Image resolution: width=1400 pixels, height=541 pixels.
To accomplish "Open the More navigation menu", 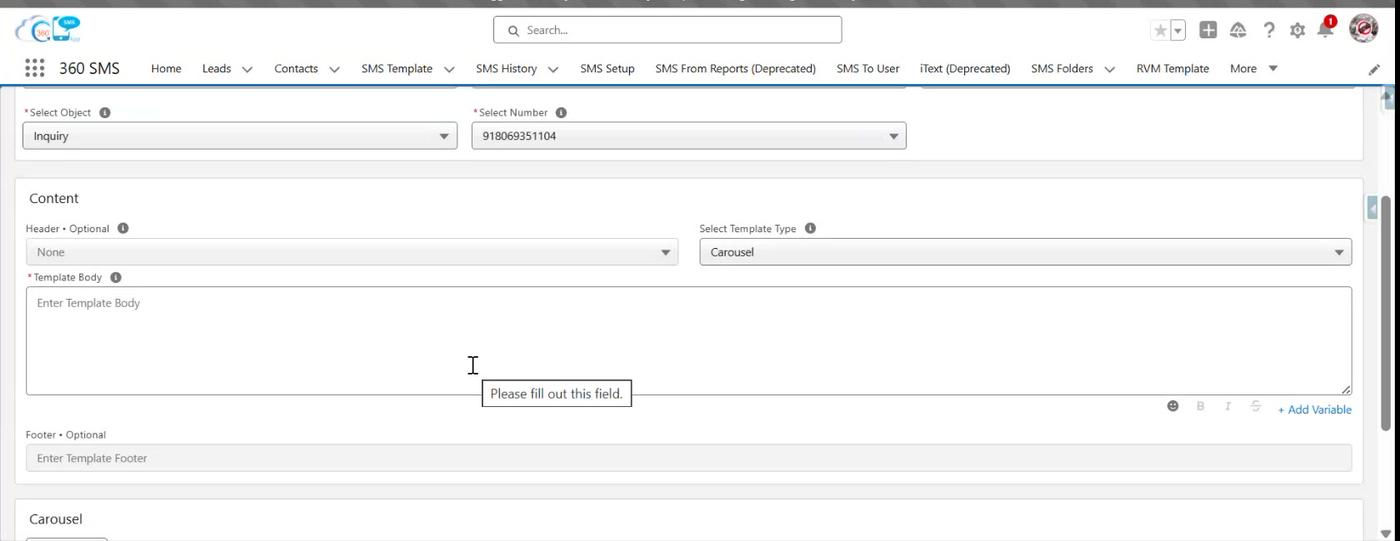I will (x=1254, y=69).
